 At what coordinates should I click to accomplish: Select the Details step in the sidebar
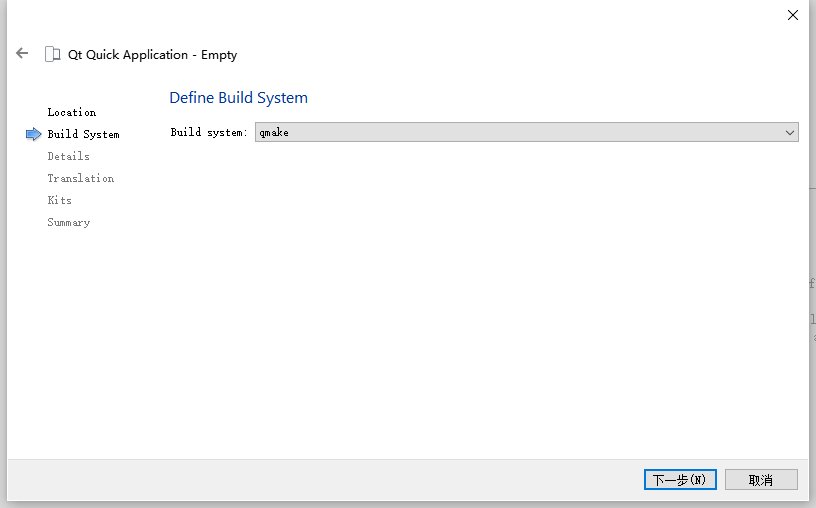(68, 156)
